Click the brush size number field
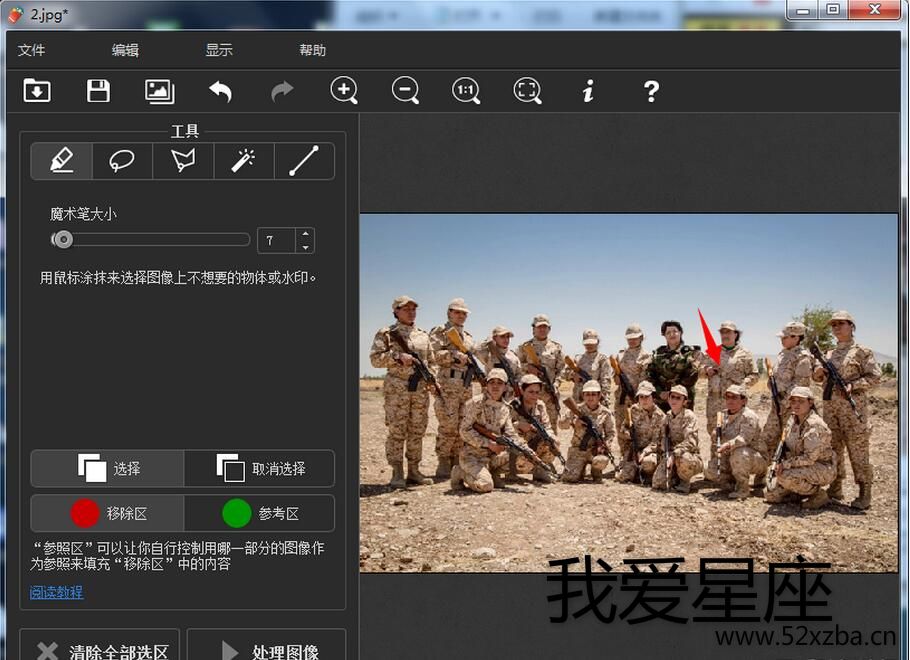910x660 pixels. tap(276, 240)
